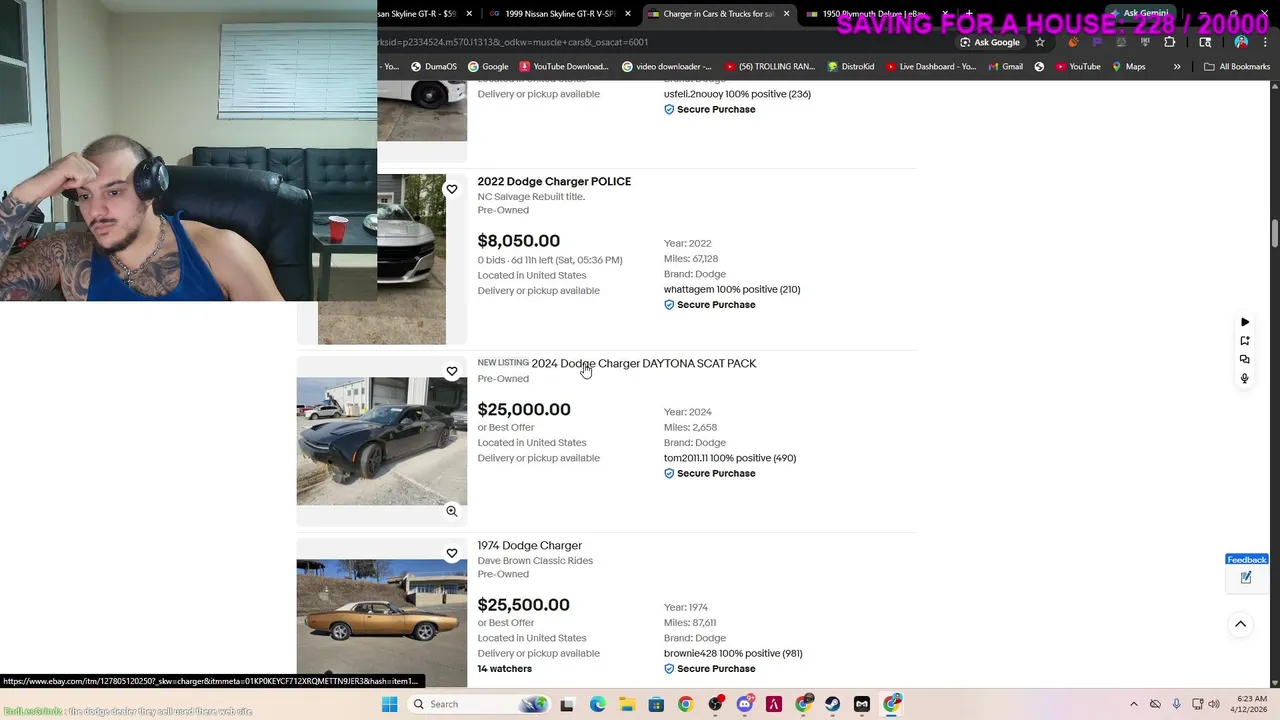Open the 2024 black Charger listing photo
This screenshot has width=1280, height=720.
coord(382,441)
